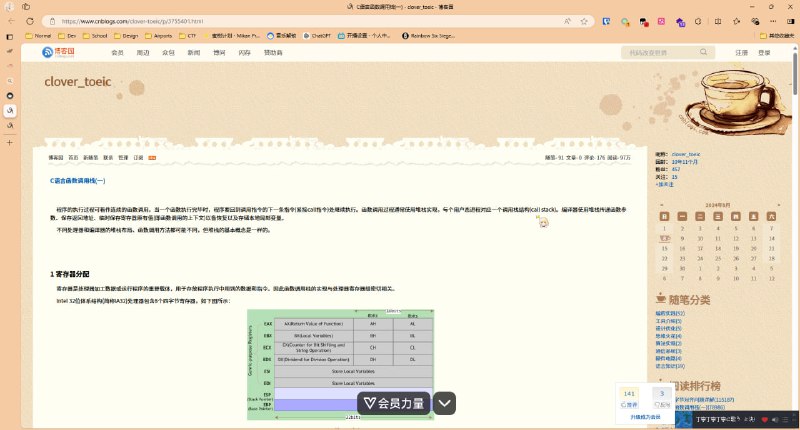Open the ChatGPT bookmark
This screenshot has width=800, height=430.
click(317, 36)
